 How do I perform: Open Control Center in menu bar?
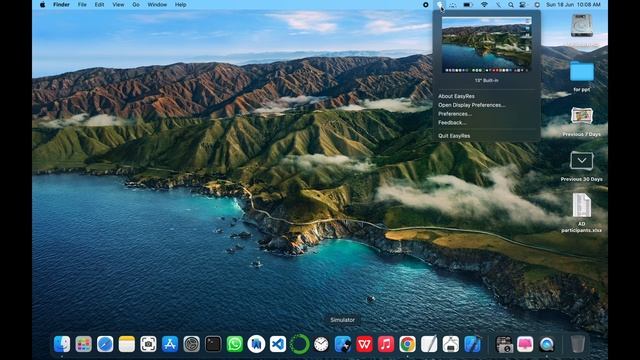[523, 4]
